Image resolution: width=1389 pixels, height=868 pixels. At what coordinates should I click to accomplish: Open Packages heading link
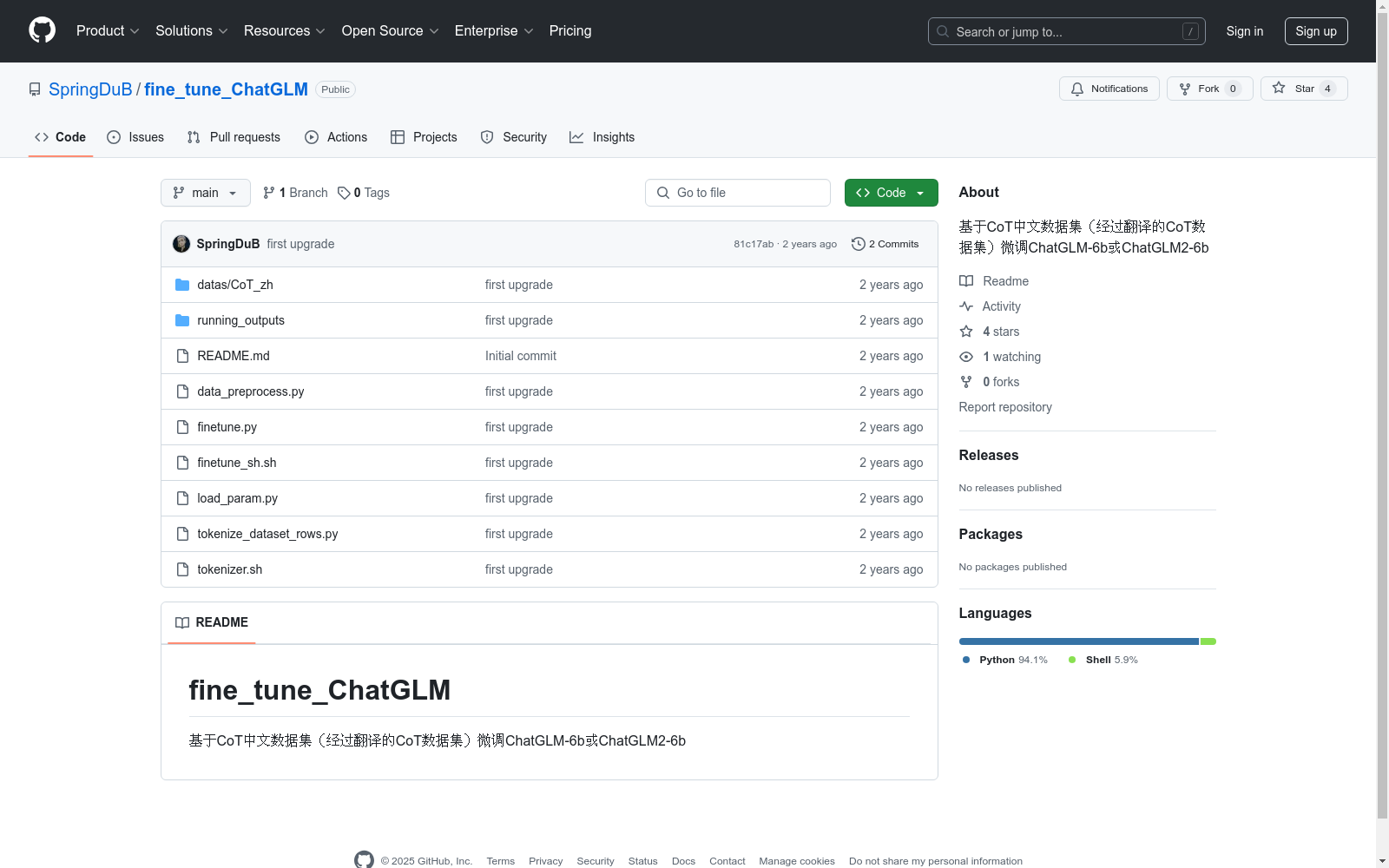click(x=991, y=534)
